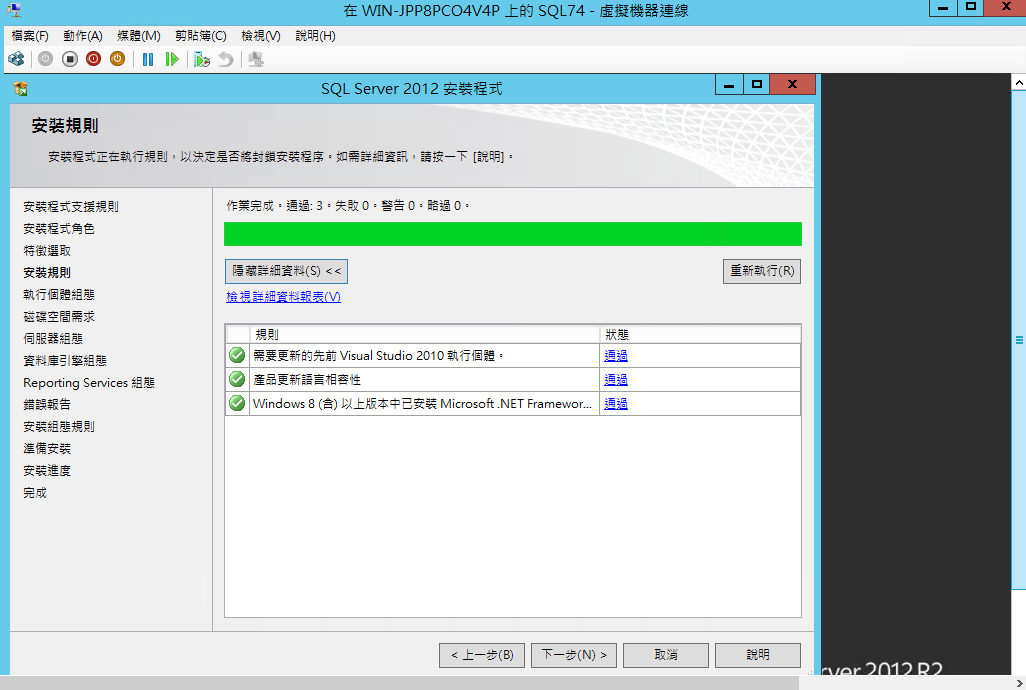Click the 磁碟空間需求 step in sidebar

(59, 317)
